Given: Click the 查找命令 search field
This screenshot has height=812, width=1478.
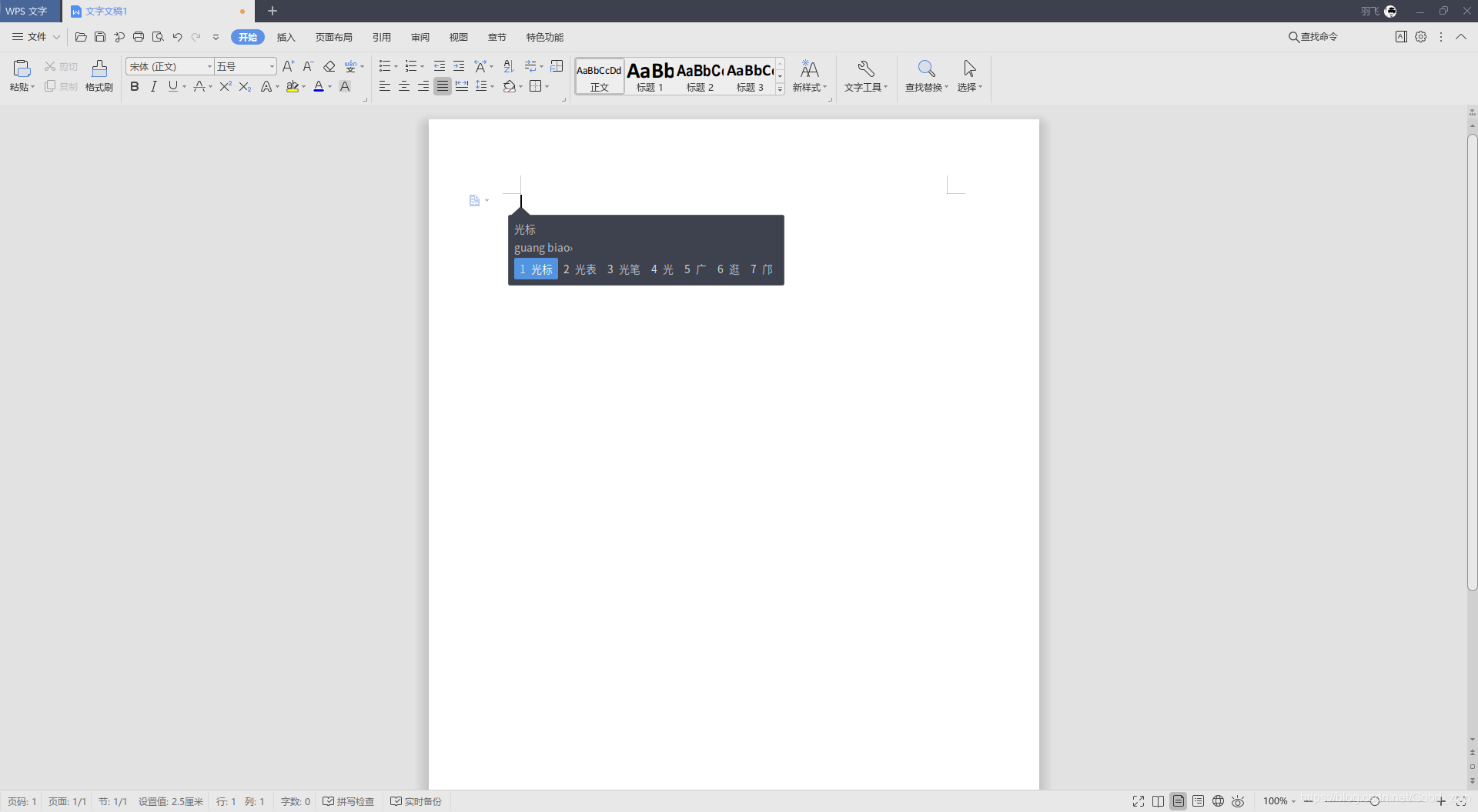Looking at the screenshot, I should tap(1313, 37).
